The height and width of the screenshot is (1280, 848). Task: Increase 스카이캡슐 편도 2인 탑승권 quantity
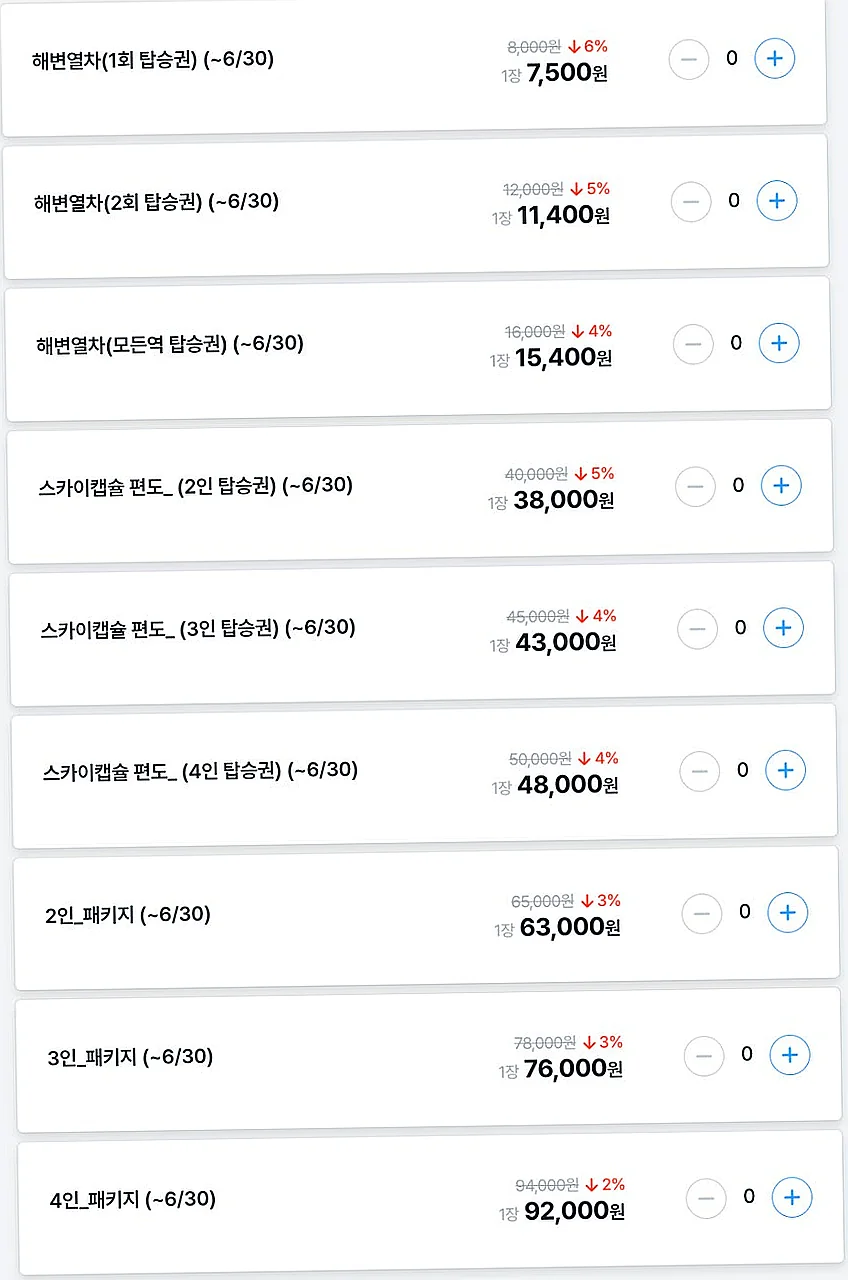781,486
